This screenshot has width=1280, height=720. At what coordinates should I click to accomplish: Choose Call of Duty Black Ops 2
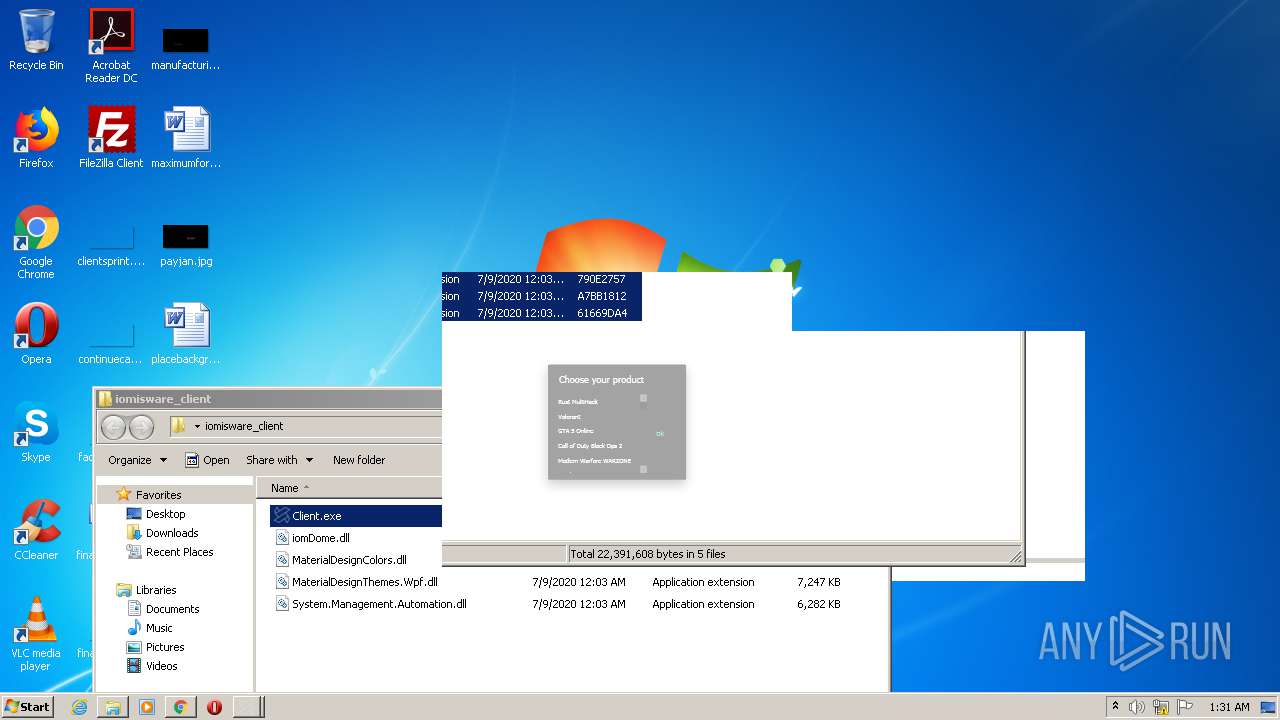tap(590, 446)
